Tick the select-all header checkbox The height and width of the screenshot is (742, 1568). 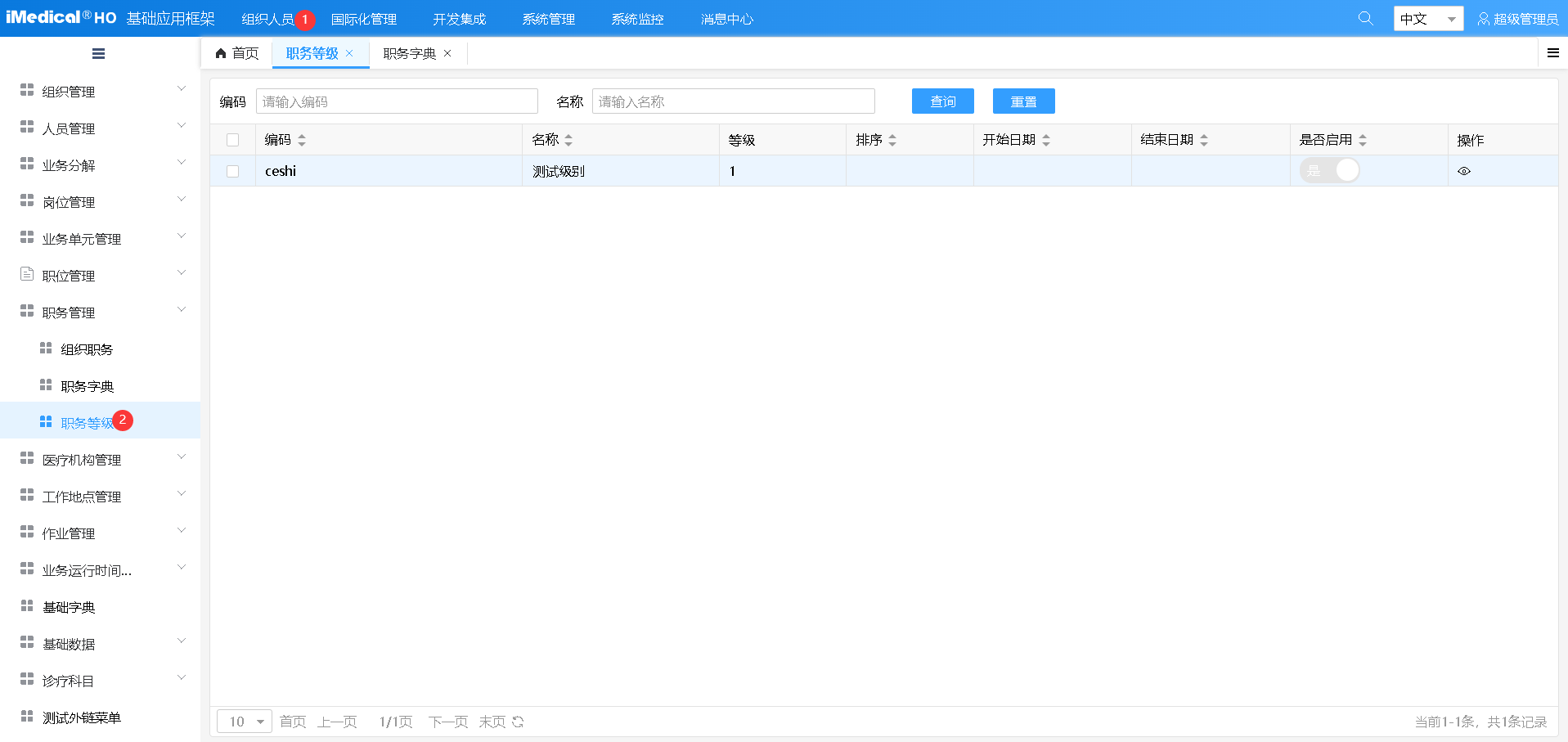click(233, 140)
